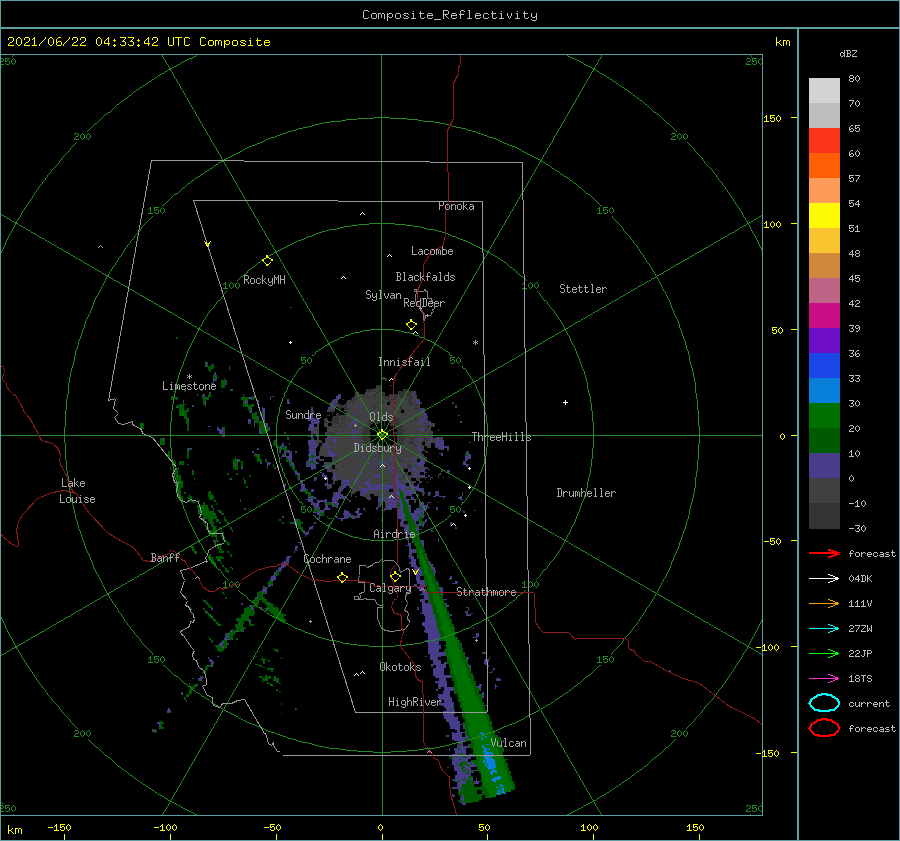This screenshot has width=900, height=841.
Task: Click the Composite_Reflectivity title text
Action: pyautogui.click(x=449, y=15)
